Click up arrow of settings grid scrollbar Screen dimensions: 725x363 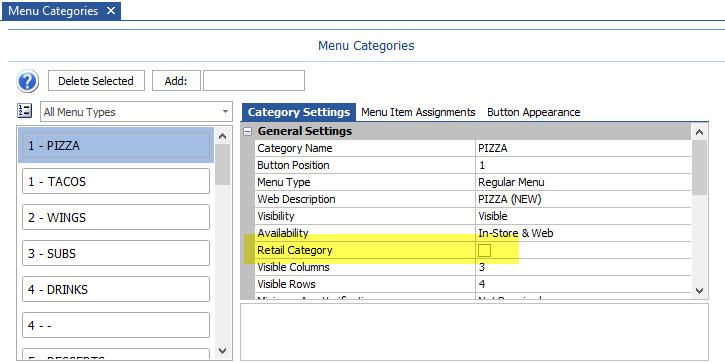[x=699, y=132]
